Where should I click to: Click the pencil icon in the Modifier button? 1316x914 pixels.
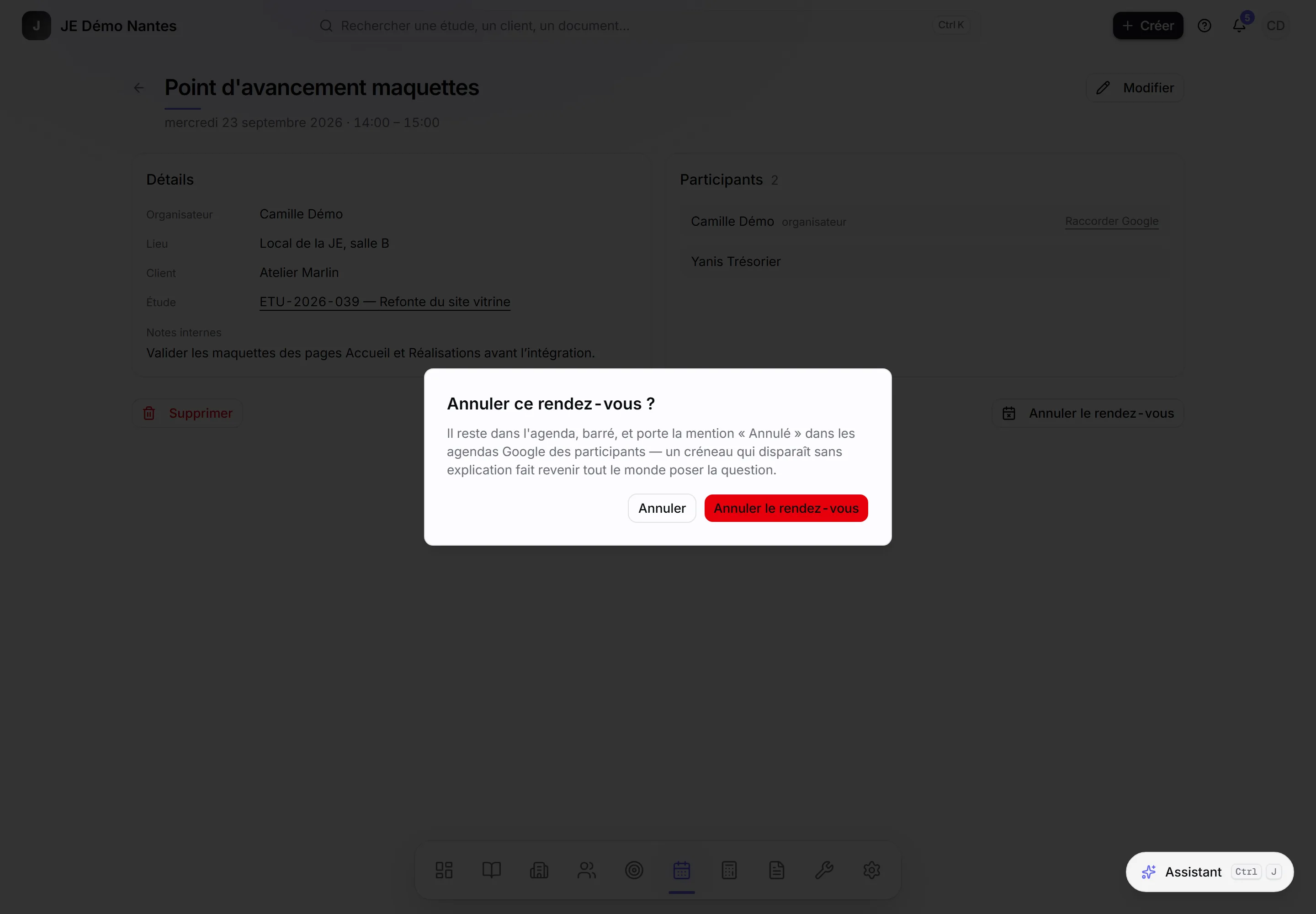click(x=1103, y=88)
